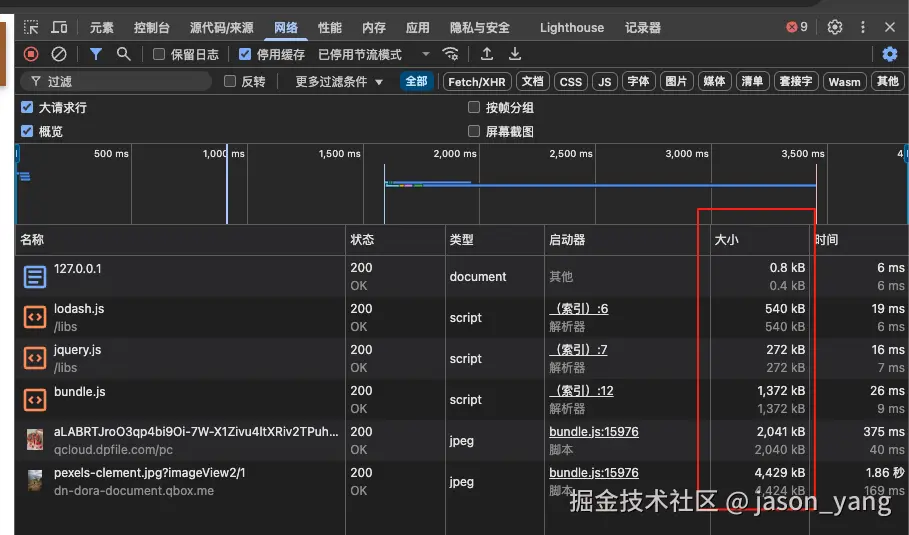Open the (索引):6 initiator link

click(x=579, y=309)
